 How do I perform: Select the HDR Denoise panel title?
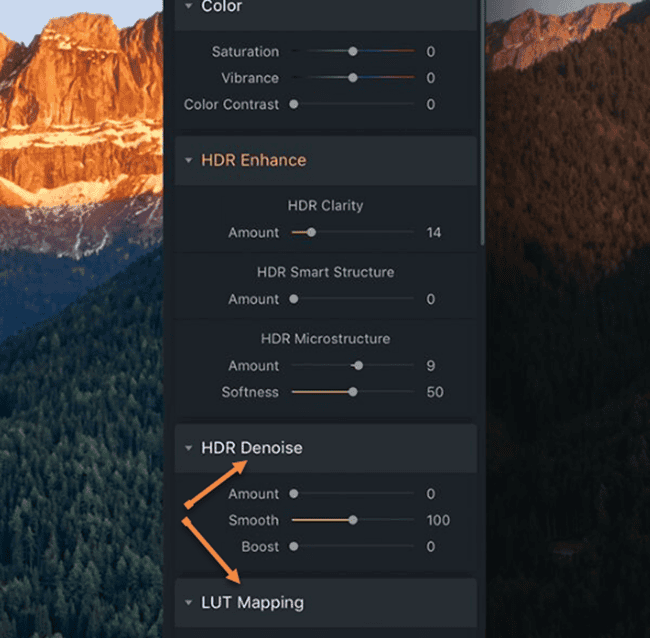pos(252,448)
